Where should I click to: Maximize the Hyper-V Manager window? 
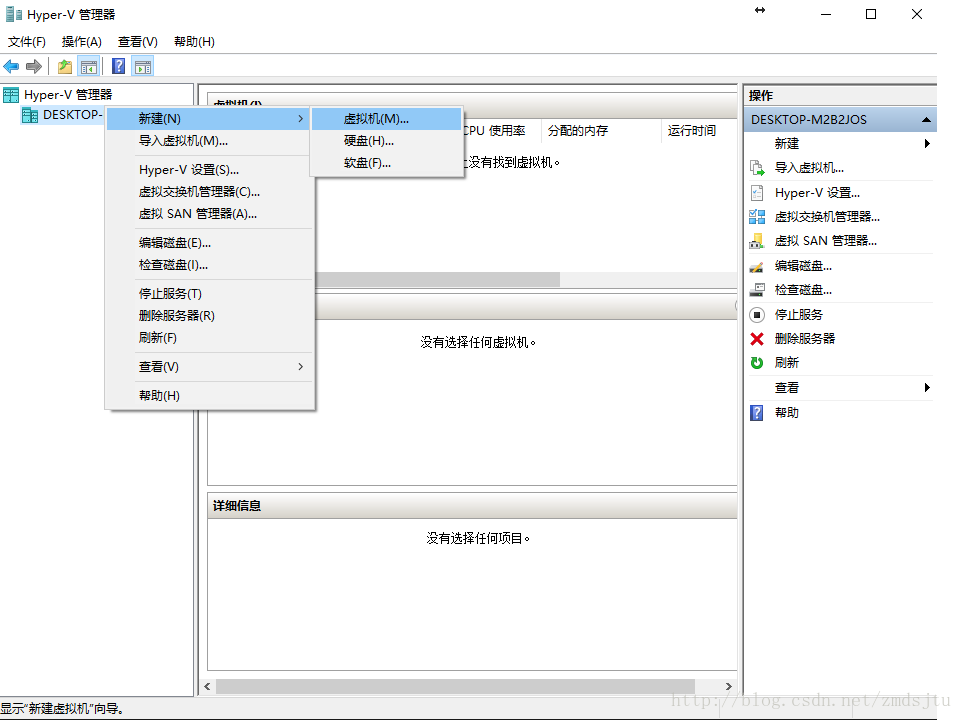[871, 14]
